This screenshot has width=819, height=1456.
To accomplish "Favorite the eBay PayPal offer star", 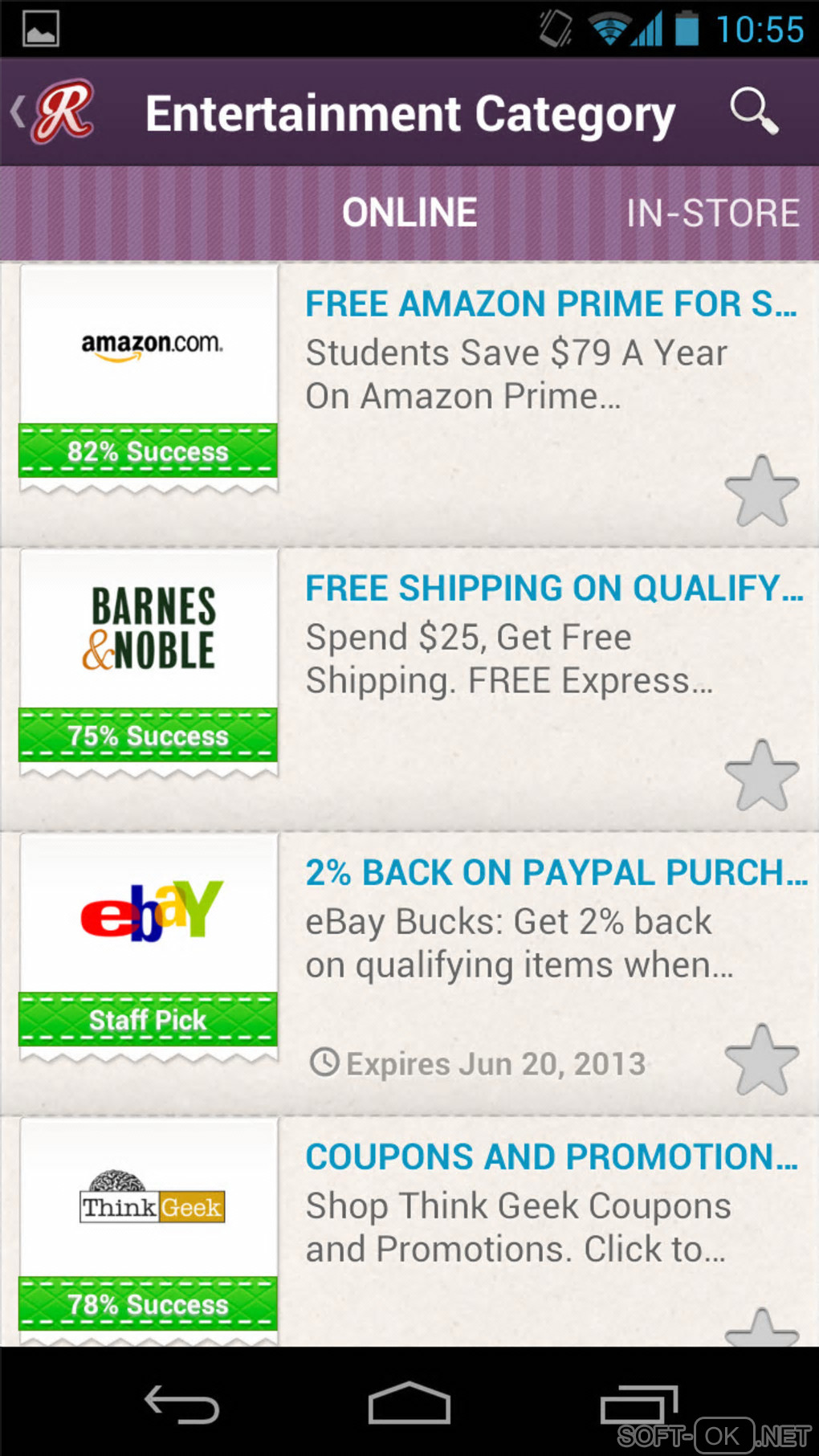I will click(x=761, y=1059).
